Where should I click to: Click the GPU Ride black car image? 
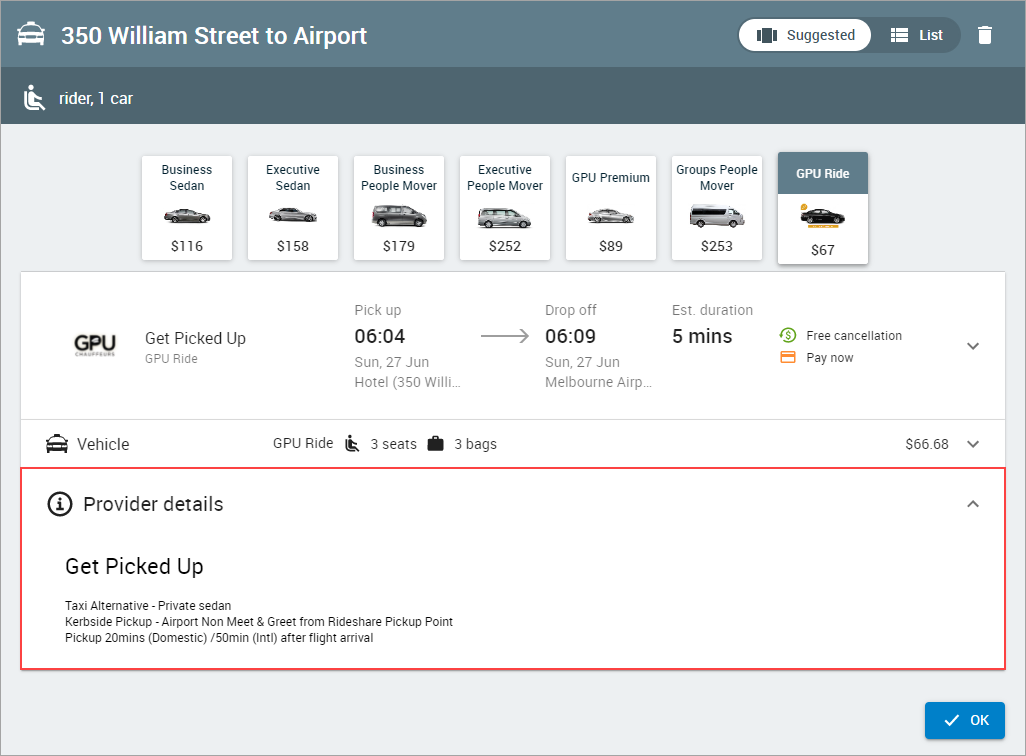823,216
